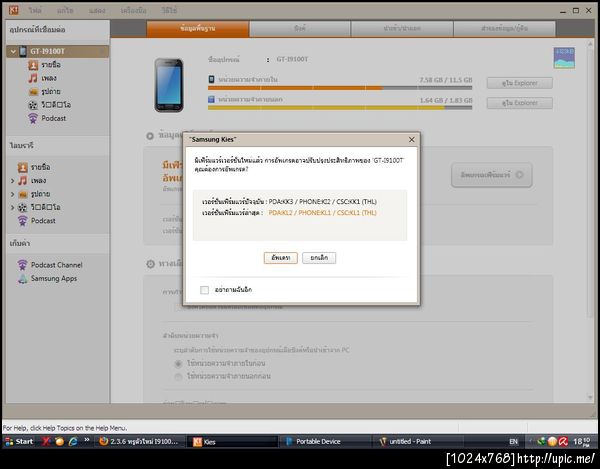Click the cancel button in Samsung Kies dialog

pos(319,258)
